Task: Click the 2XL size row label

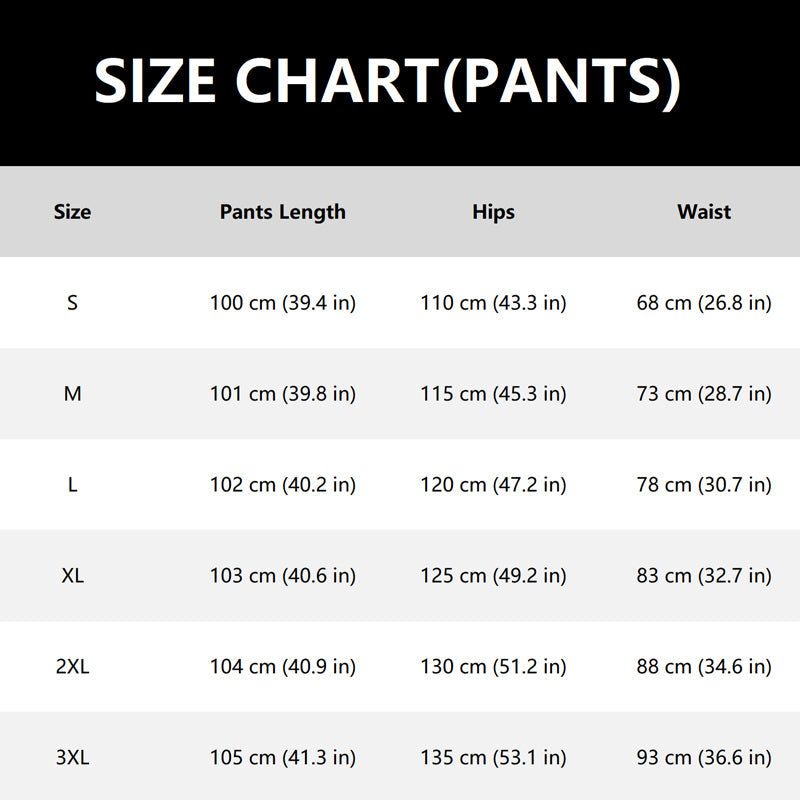Action: (72, 667)
